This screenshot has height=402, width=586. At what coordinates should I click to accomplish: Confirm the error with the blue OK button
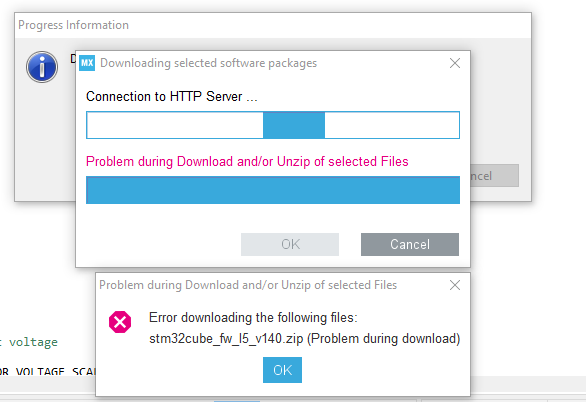[282, 370]
